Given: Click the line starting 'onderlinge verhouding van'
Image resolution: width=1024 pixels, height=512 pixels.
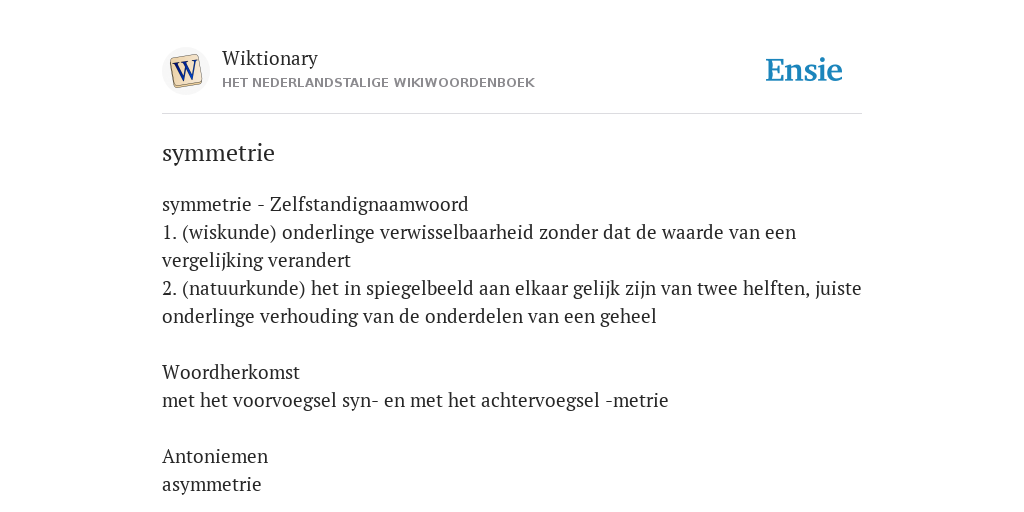Looking at the screenshot, I should coord(409,317).
